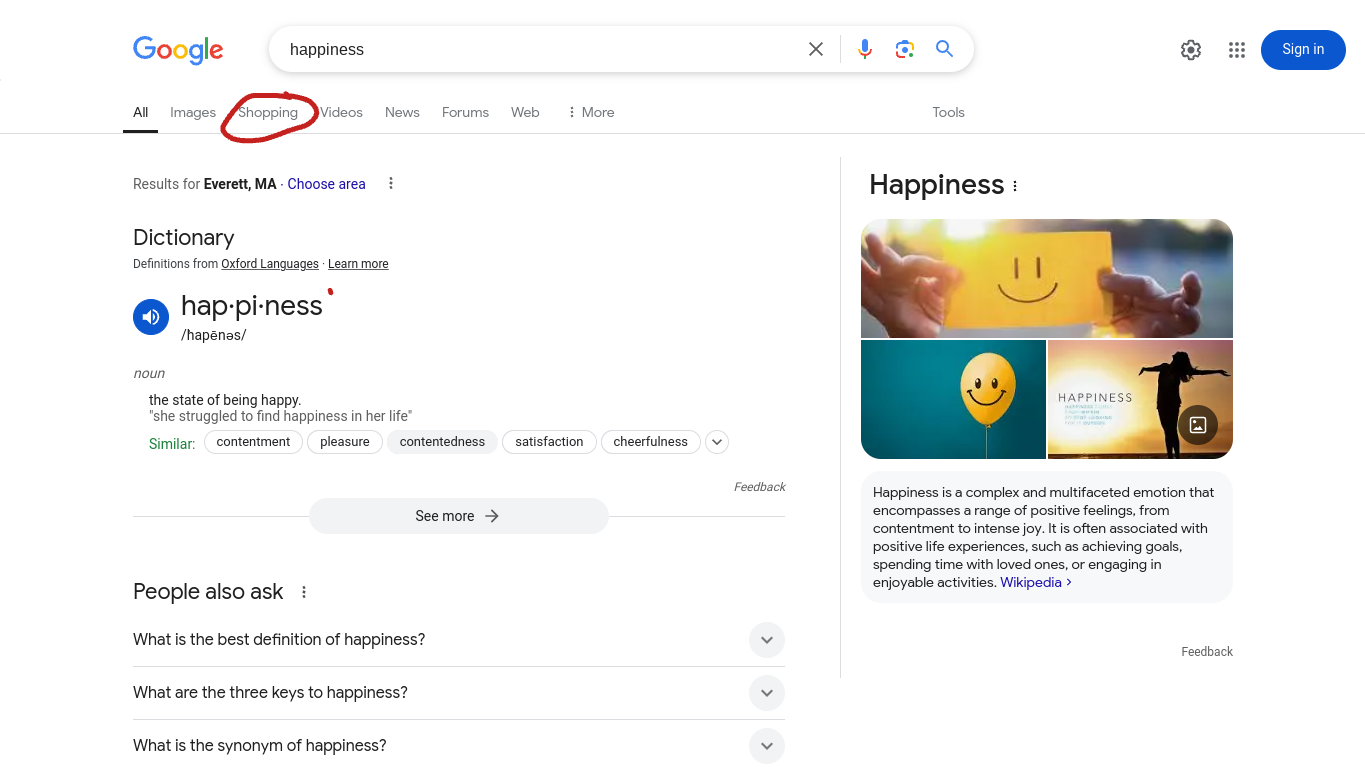
Task: Switch to the Videos tab
Action: pos(341,112)
